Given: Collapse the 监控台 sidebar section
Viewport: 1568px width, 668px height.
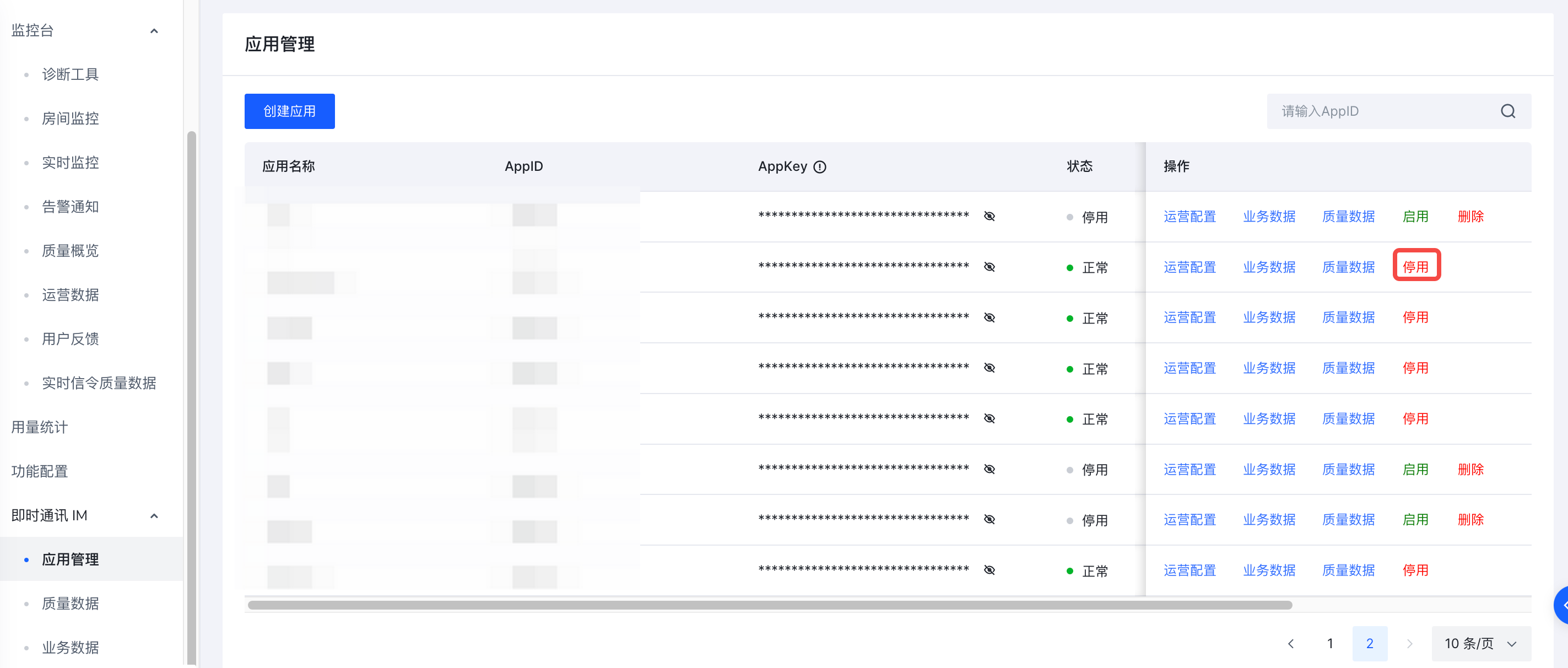Looking at the screenshot, I should tap(154, 30).
